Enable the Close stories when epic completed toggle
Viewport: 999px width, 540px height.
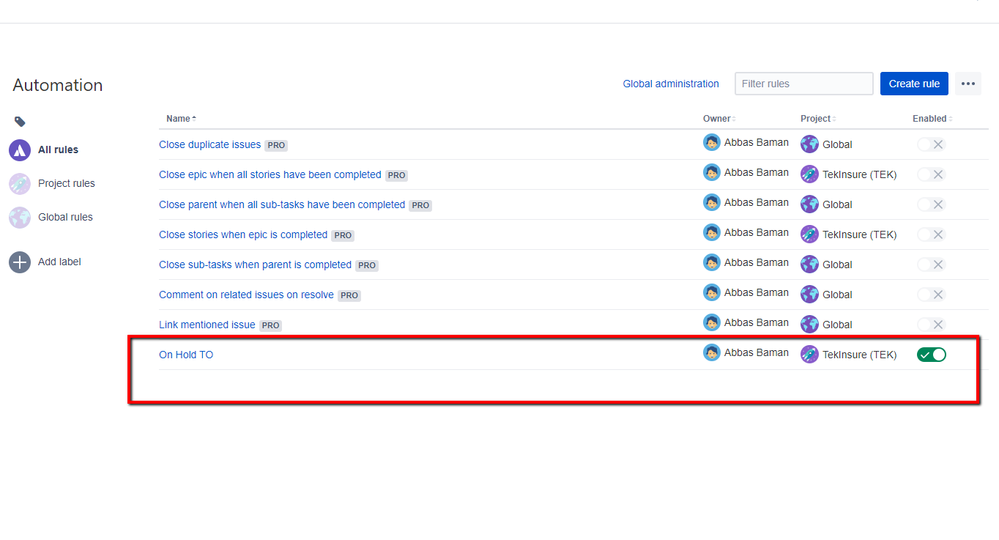(931, 234)
